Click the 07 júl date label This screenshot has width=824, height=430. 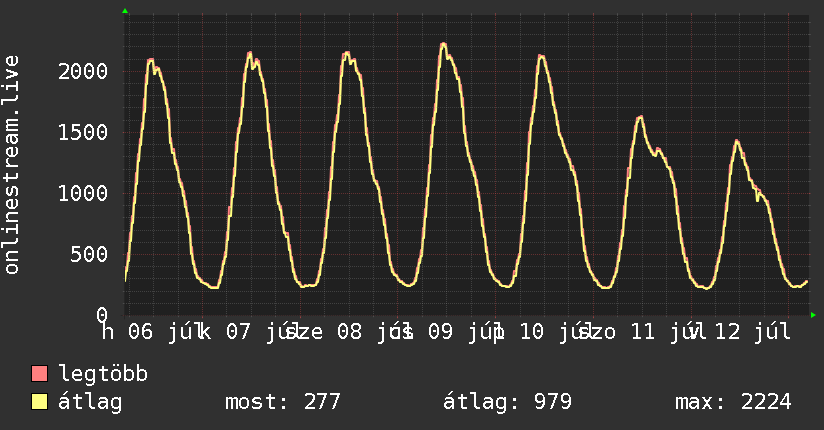(x=262, y=332)
